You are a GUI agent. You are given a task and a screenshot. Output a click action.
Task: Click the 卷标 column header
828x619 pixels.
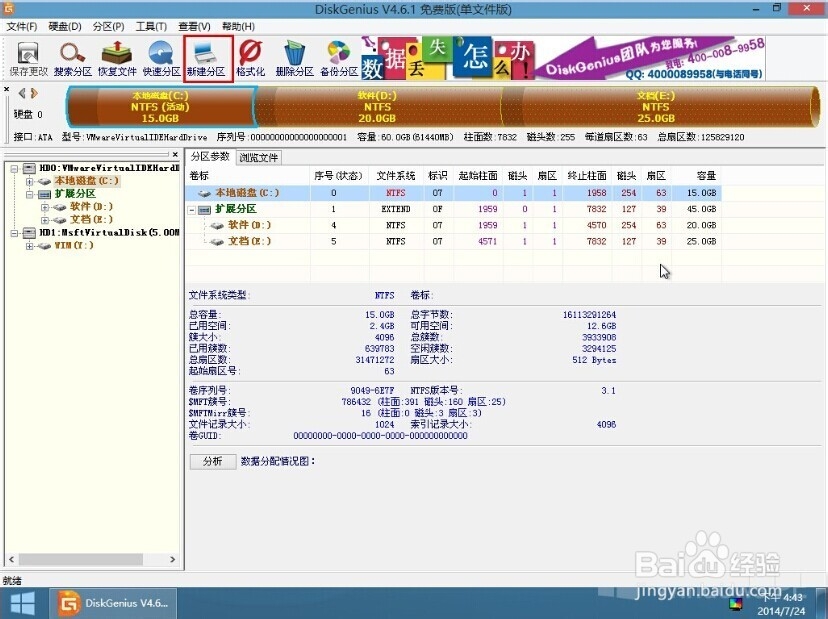247,176
